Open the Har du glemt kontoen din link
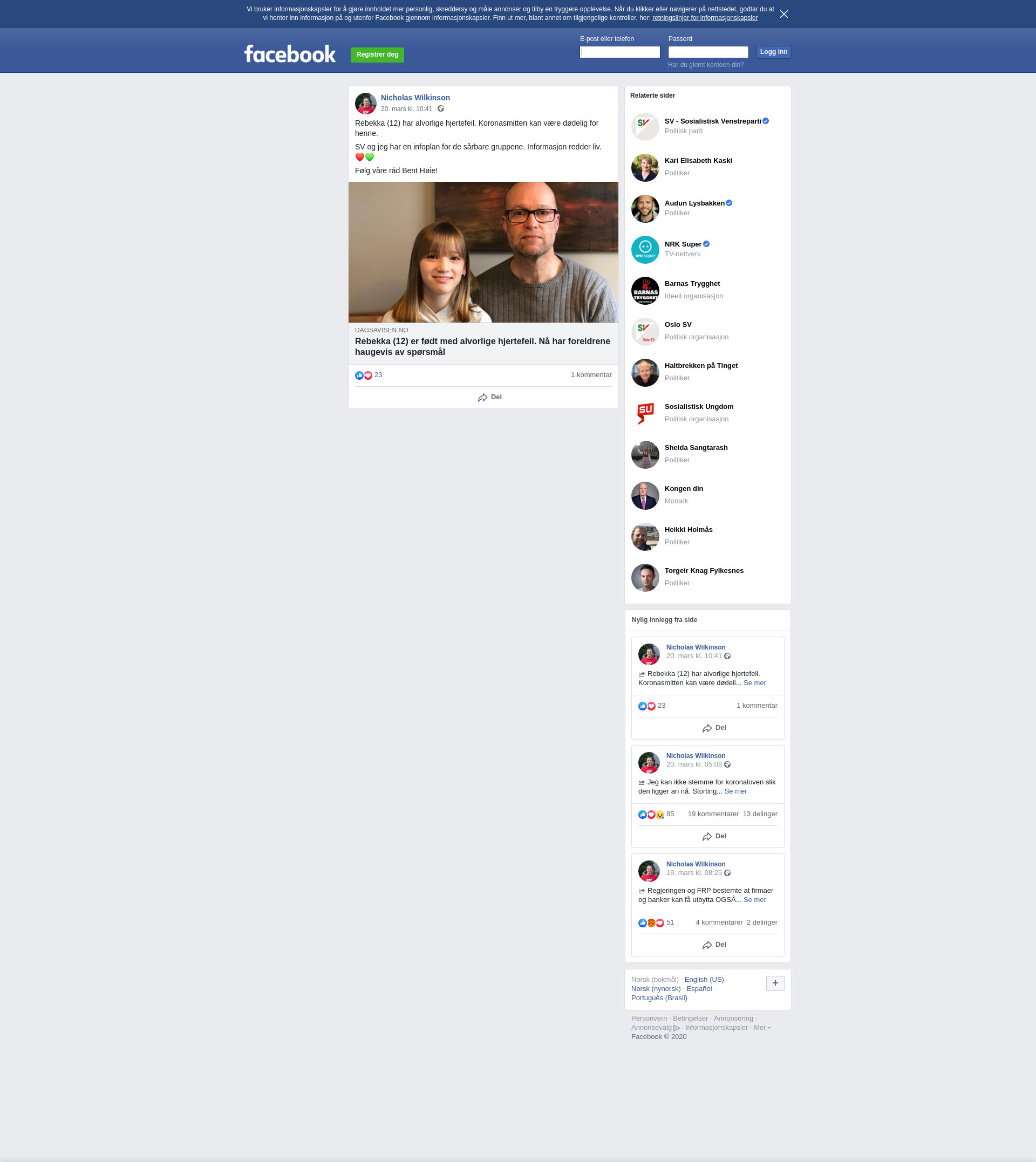 click(x=705, y=65)
